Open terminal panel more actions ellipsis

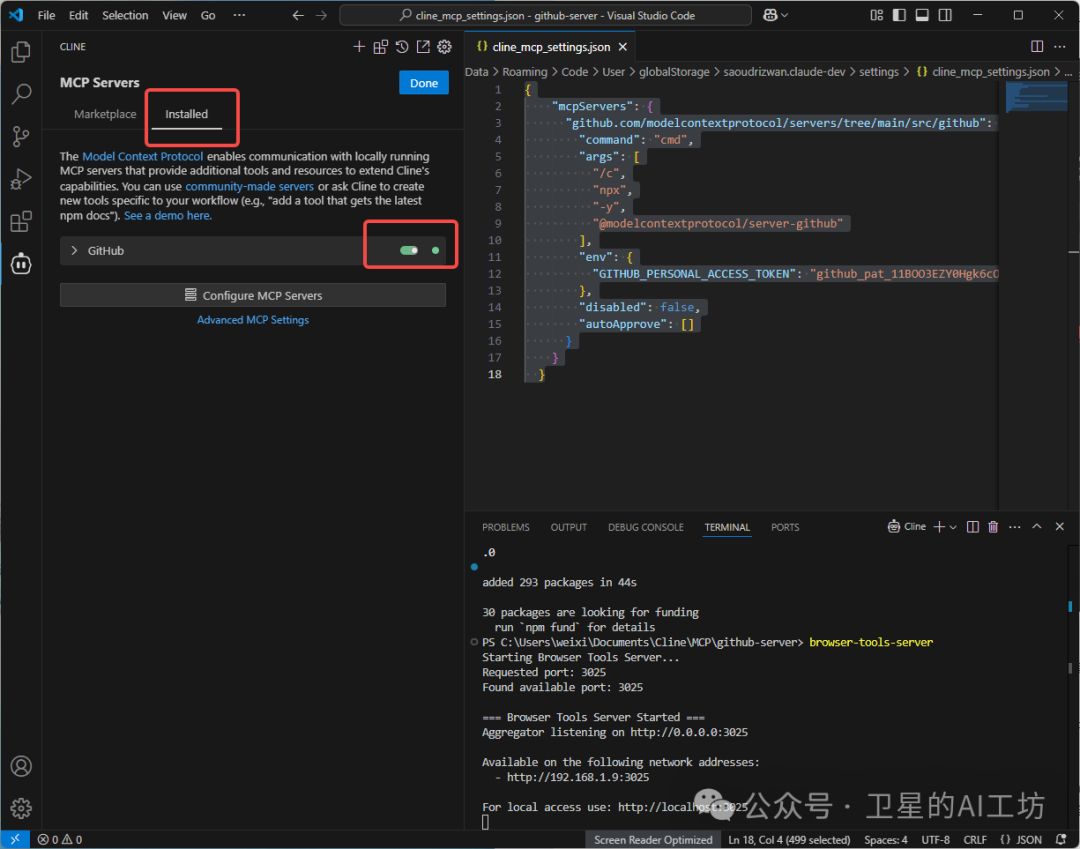1015,527
